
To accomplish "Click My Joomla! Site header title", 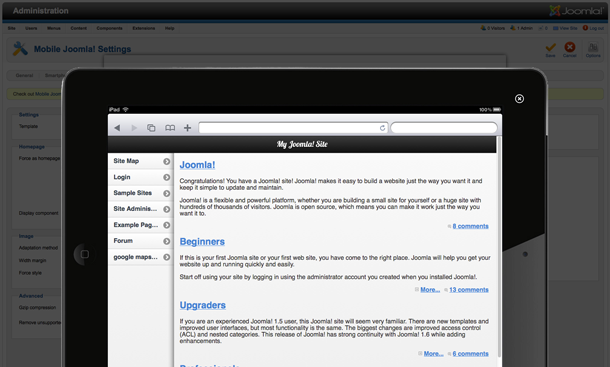I will [x=302, y=144].
